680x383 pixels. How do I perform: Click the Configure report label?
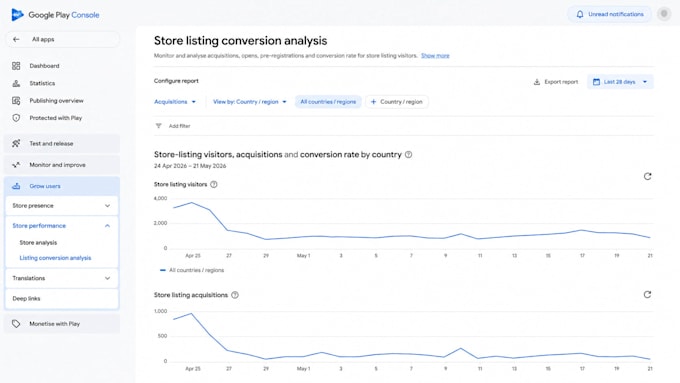(176, 81)
